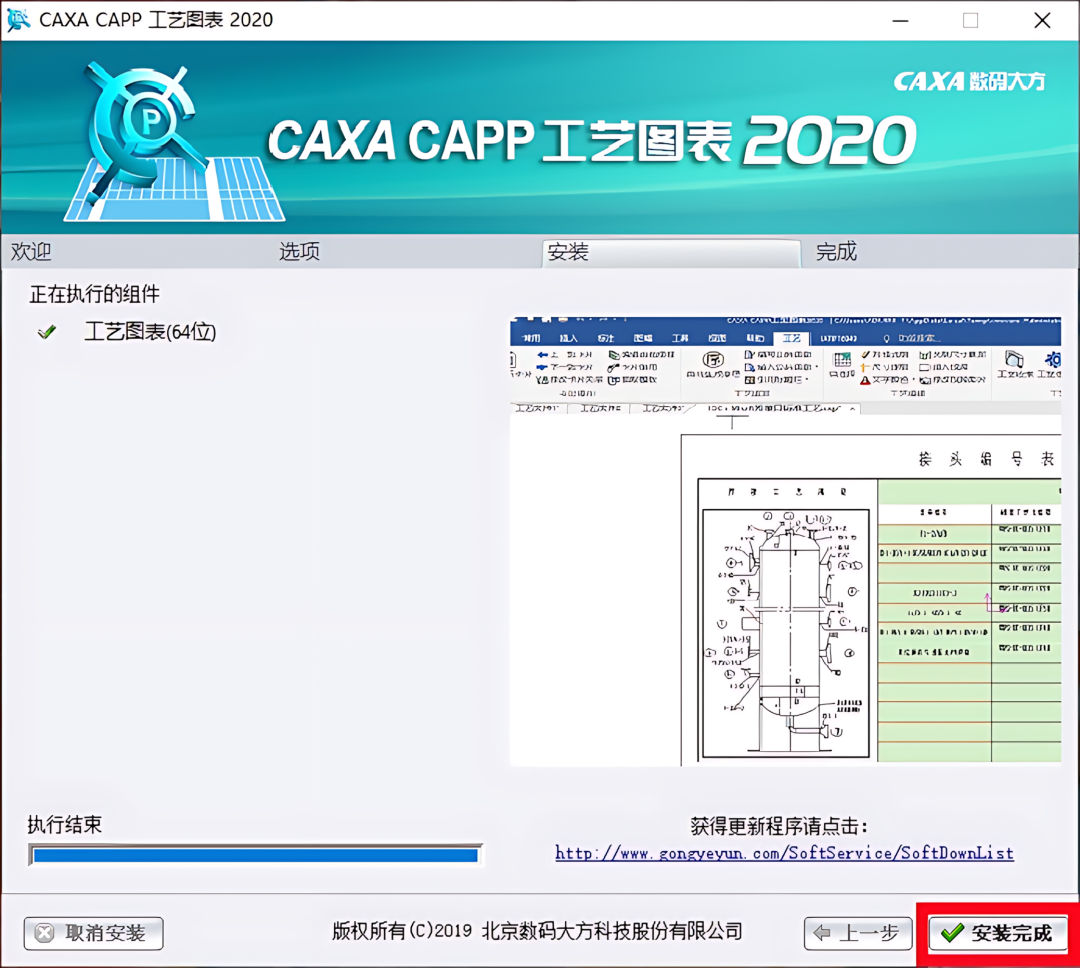This screenshot has width=1080, height=968.
Task: Select the 安装 step tab
Action: (671, 253)
